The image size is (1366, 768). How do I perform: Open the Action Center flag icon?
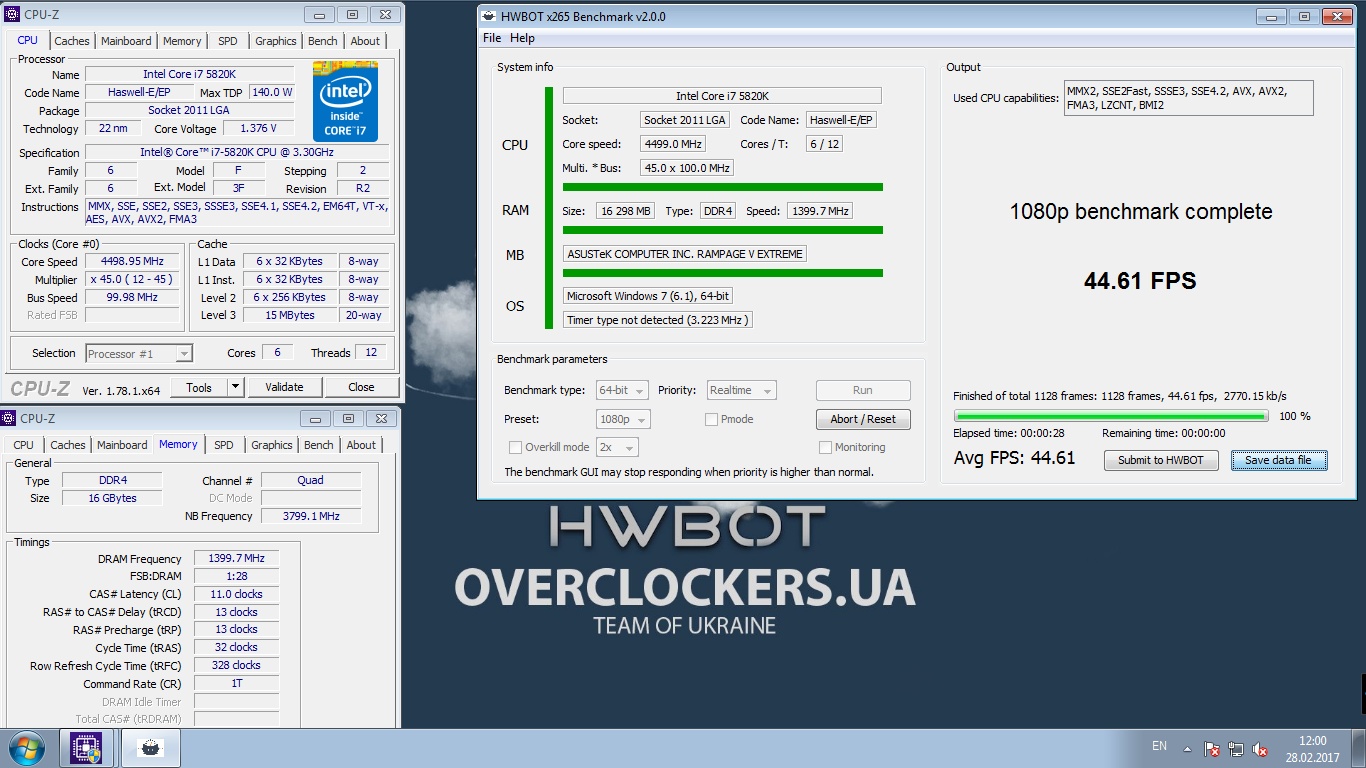[1212, 748]
